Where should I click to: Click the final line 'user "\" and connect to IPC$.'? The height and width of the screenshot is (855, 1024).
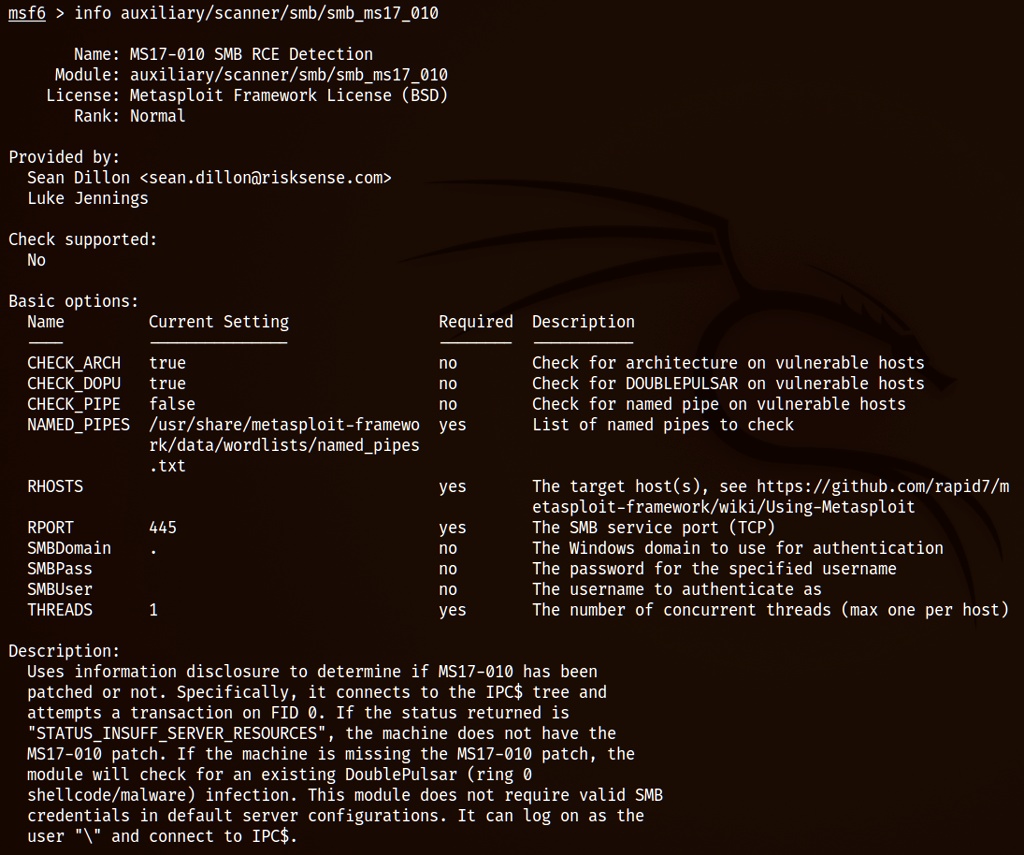[x=162, y=837]
